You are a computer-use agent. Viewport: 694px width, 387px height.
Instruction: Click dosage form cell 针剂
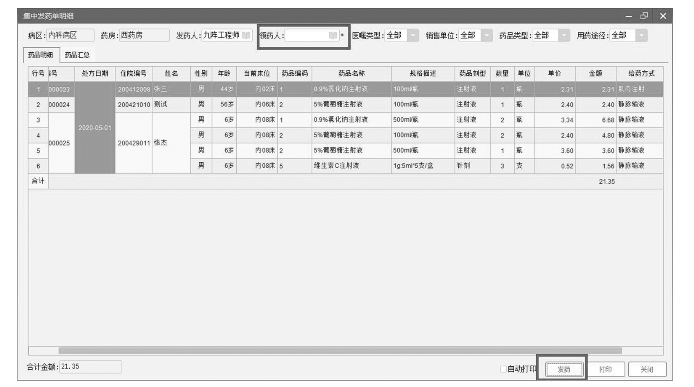click(x=472, y=166)
